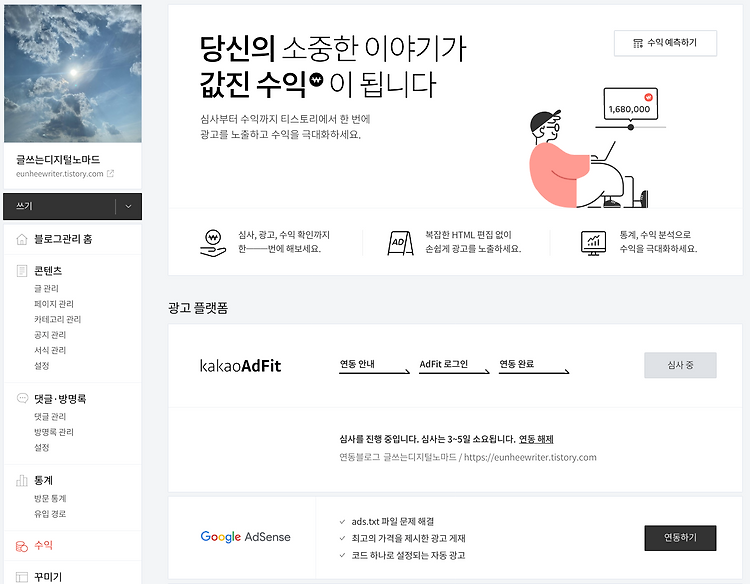Click the 심사 중 status button

680,365
